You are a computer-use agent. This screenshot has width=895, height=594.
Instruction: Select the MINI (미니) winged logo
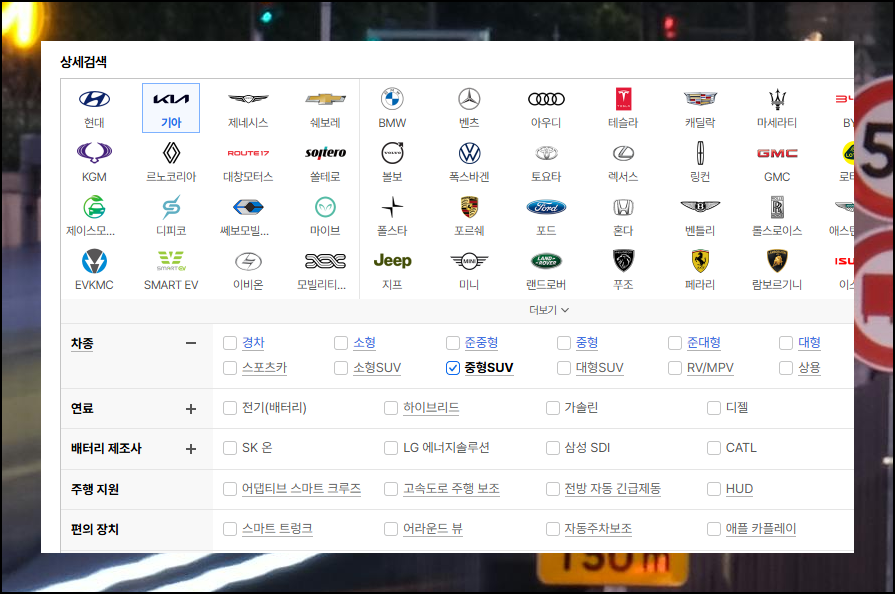pyautogui.click(x=469, y=261)
